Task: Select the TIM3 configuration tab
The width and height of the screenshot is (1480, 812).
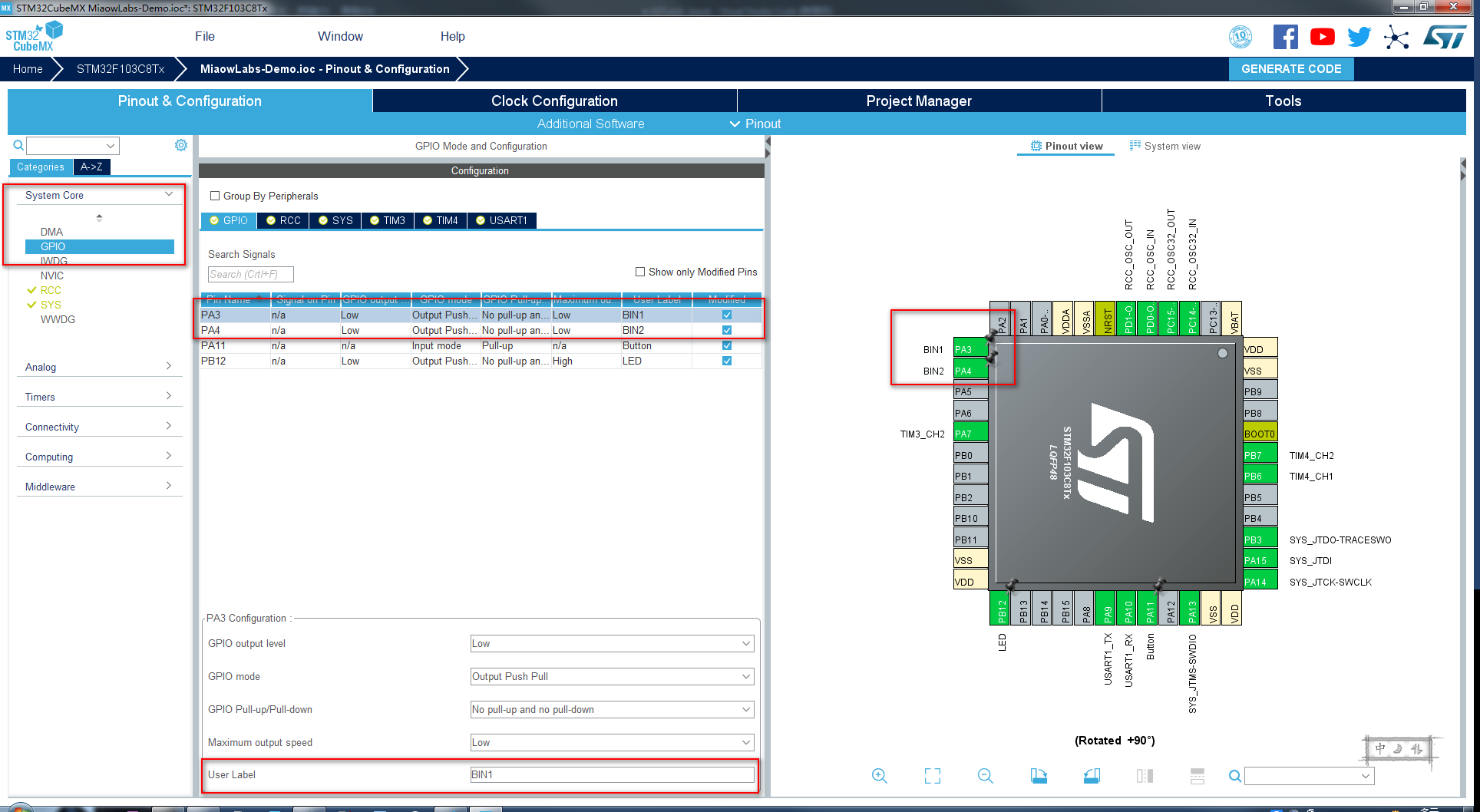Action: coord(387,220)
